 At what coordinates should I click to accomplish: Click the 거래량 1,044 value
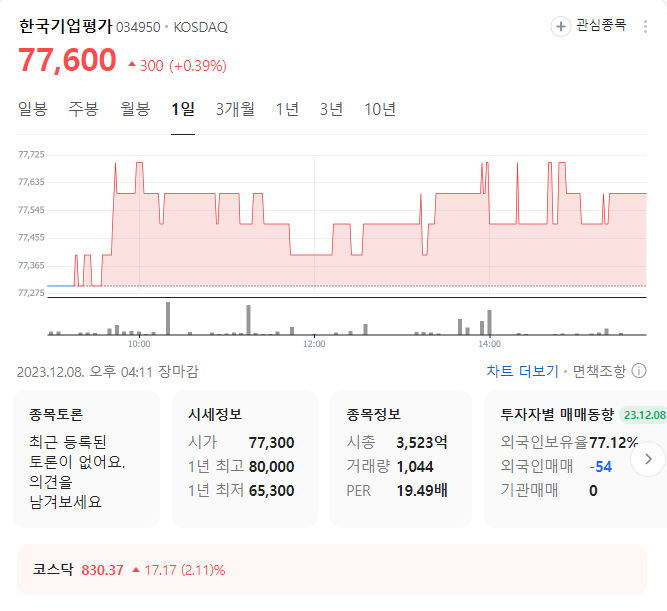(415, 467)
